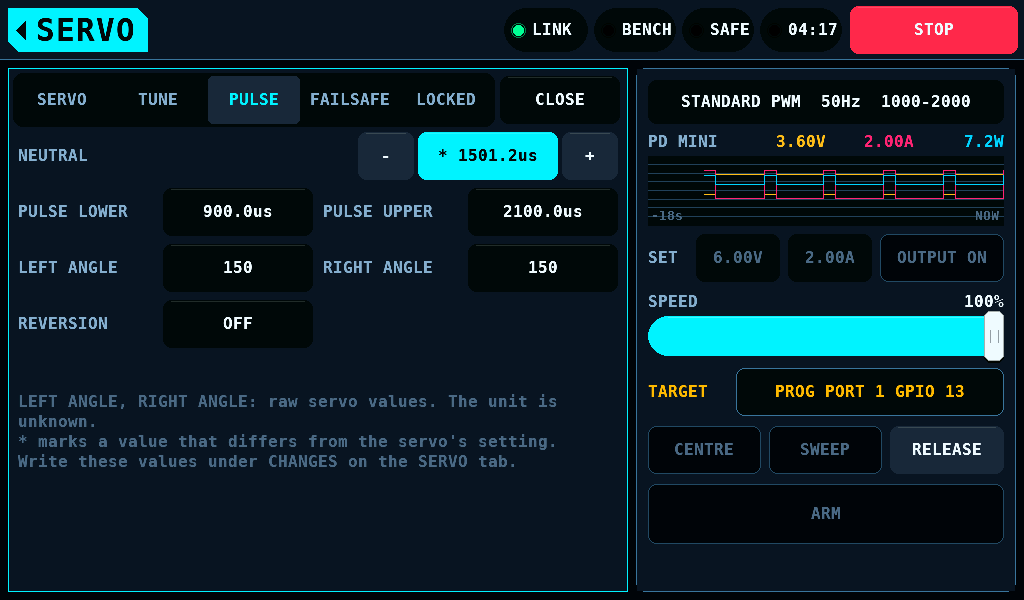Viewport: 1024px width, 600px height.
Task: Open the PROG PORT 1 GPIO 13 target selector
Action: pyautogui.click(x=869, y=392)
